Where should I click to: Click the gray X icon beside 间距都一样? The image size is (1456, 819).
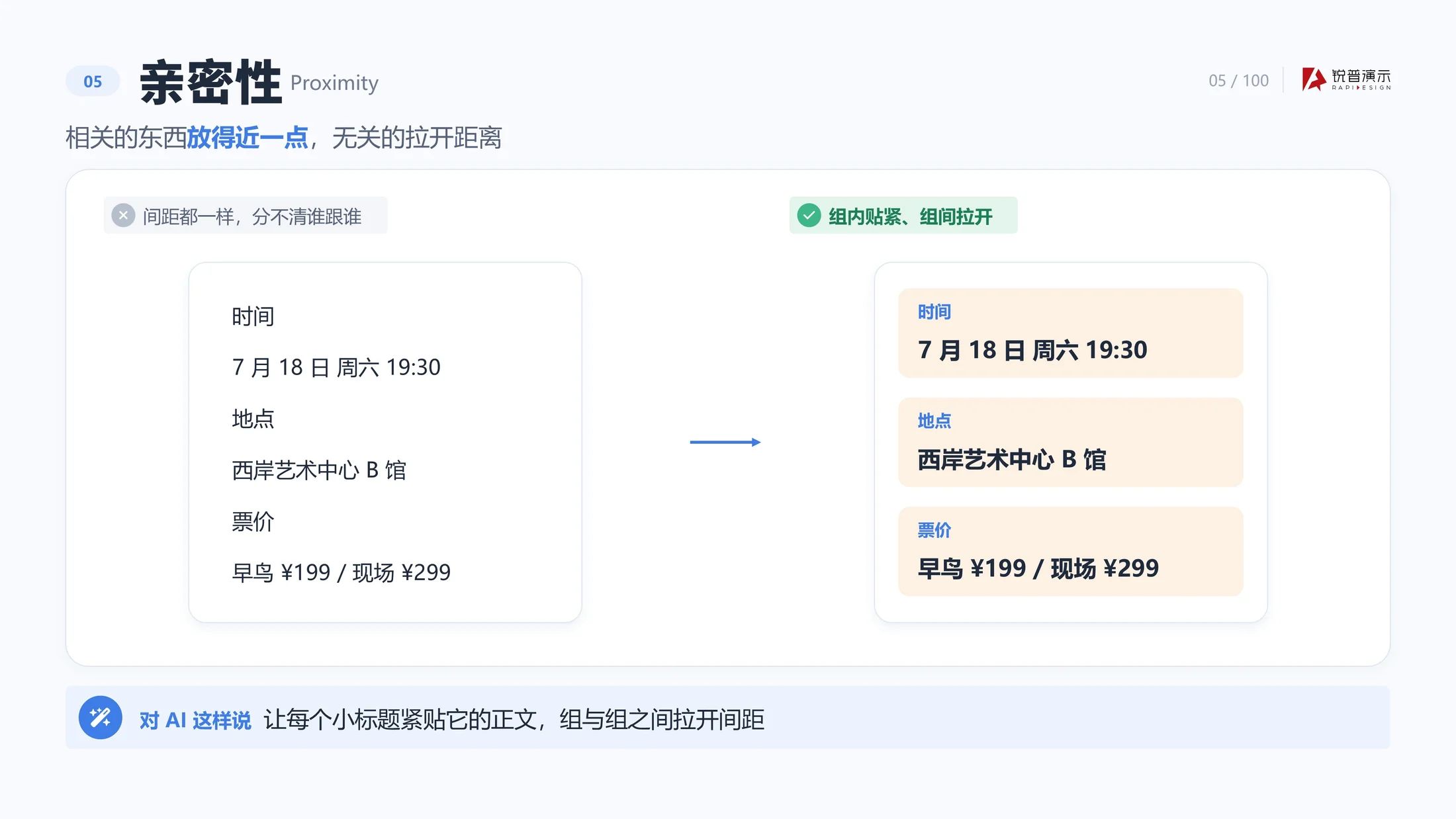[123, 216]
